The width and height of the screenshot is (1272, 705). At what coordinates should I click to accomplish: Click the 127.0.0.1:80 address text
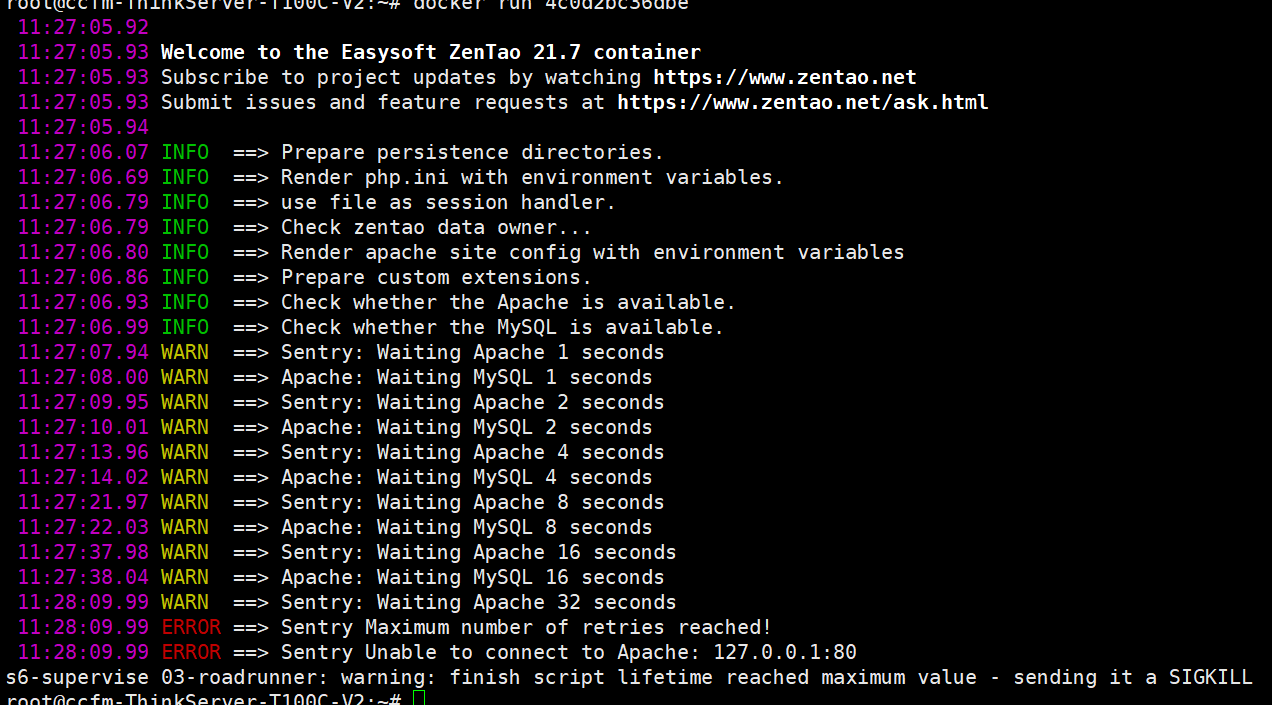click(x=784, y=652)
